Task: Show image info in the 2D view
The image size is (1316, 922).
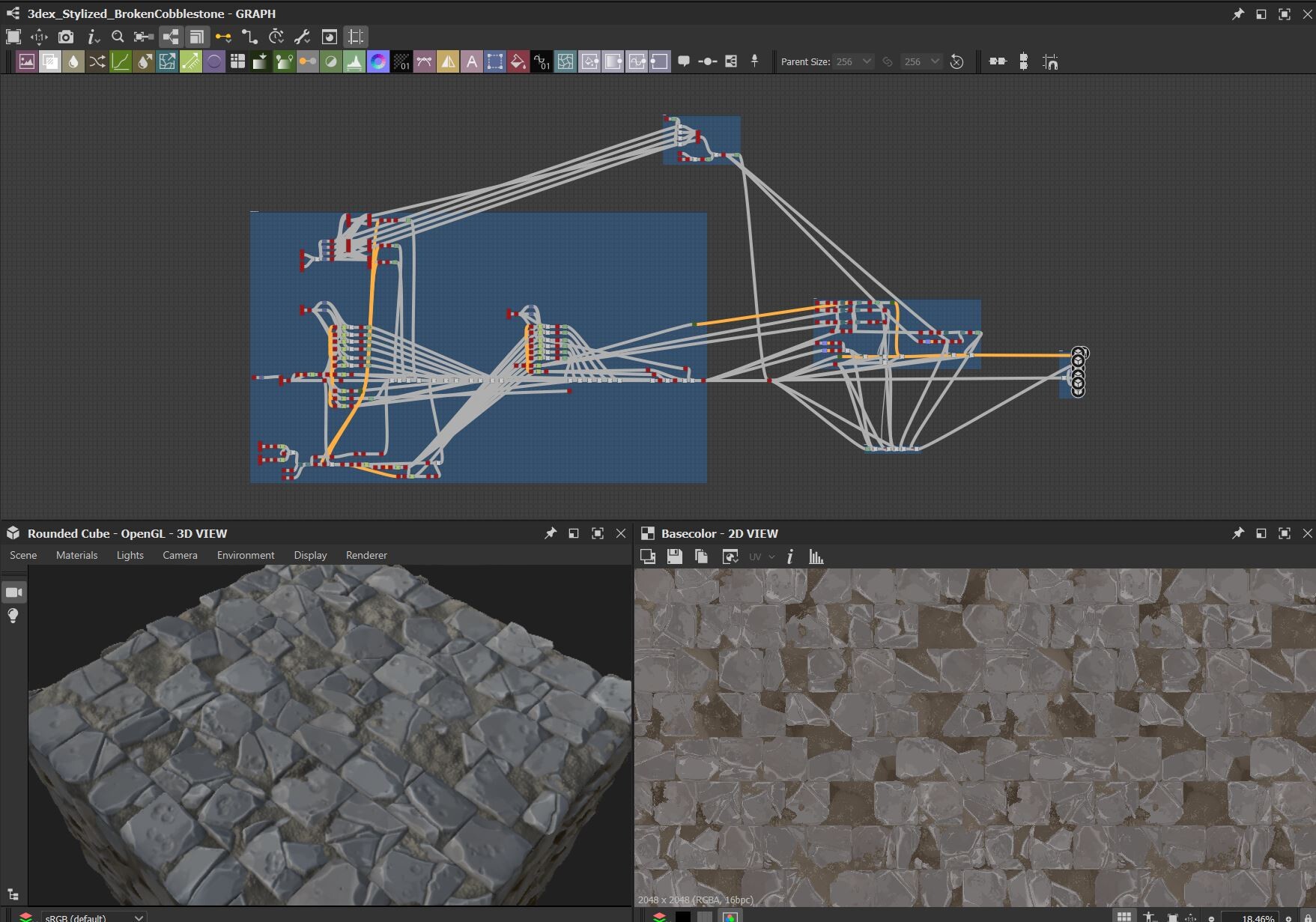Action: click(x=791, y=556)
